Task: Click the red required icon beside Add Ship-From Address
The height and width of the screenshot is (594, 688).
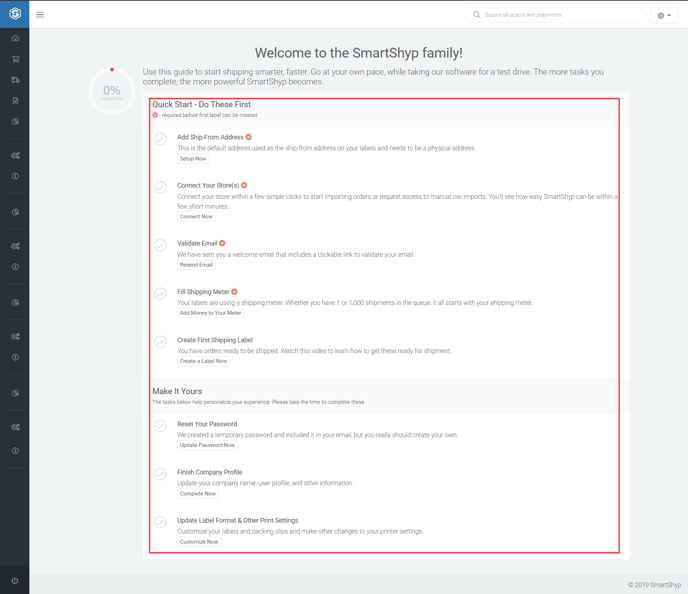Action: [x=248, y=137]
